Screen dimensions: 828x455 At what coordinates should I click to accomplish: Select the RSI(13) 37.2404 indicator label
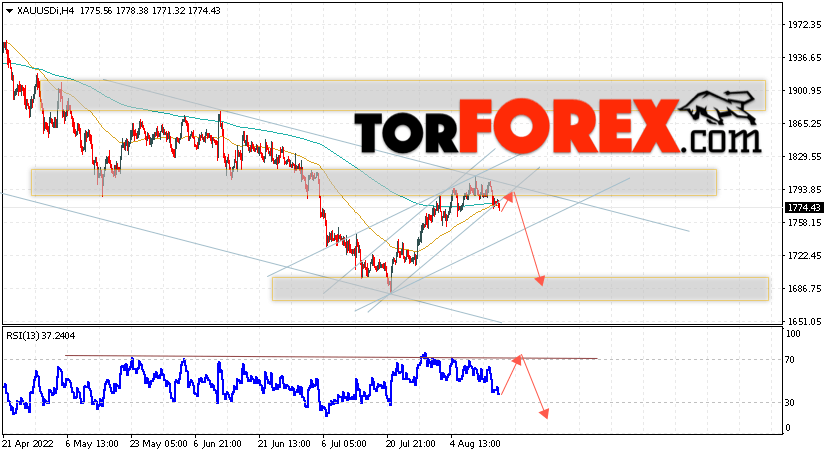coord(41,336)
